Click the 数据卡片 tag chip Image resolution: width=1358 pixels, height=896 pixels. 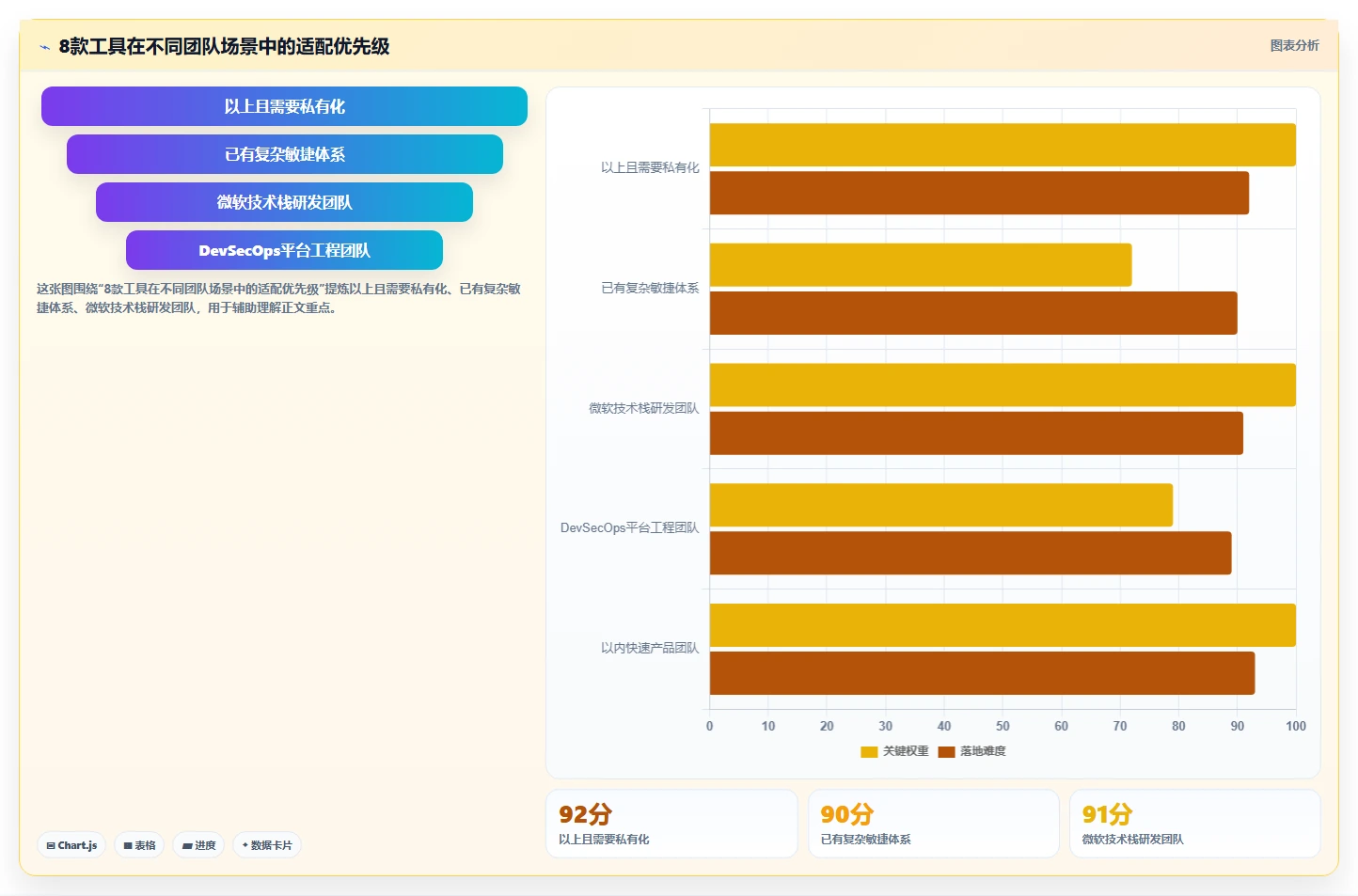point(267,845)
